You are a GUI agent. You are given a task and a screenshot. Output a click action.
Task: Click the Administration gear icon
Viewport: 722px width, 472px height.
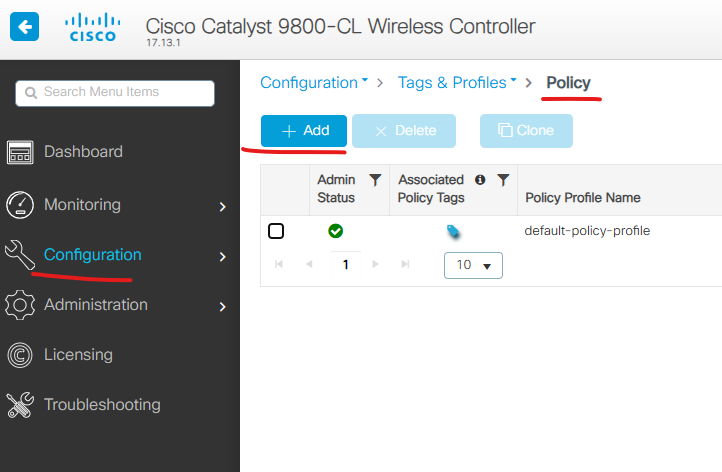pos(20,305)
